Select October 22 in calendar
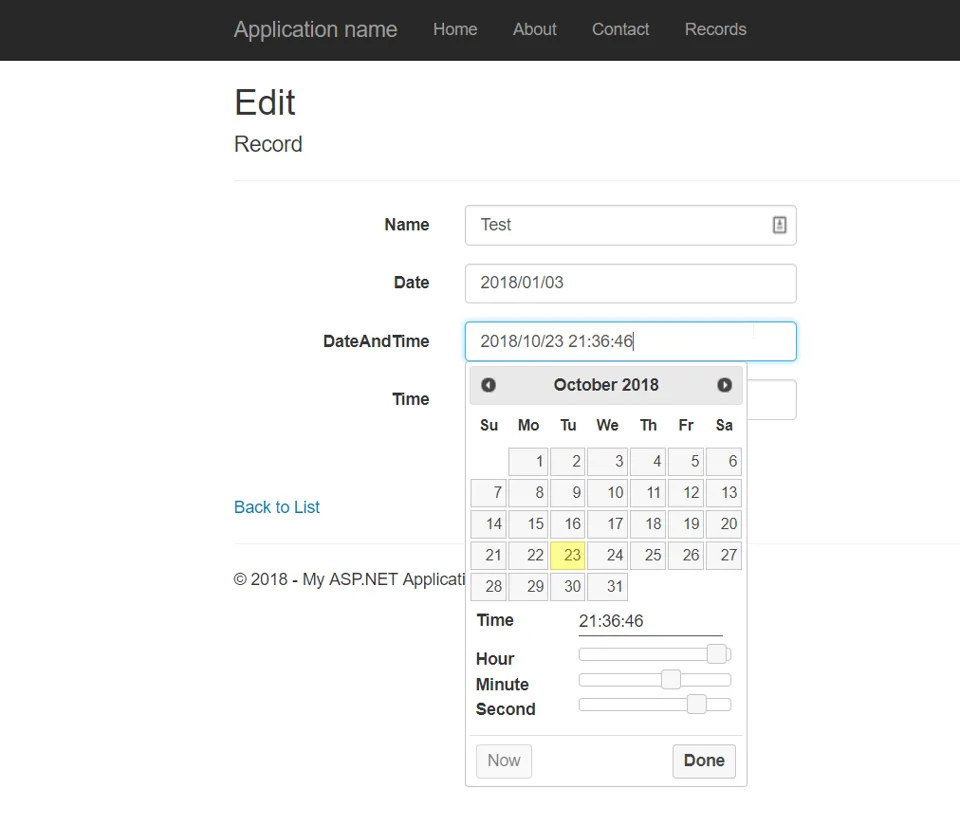This screenshot has height=825, width=960. [x=528, y=555]
